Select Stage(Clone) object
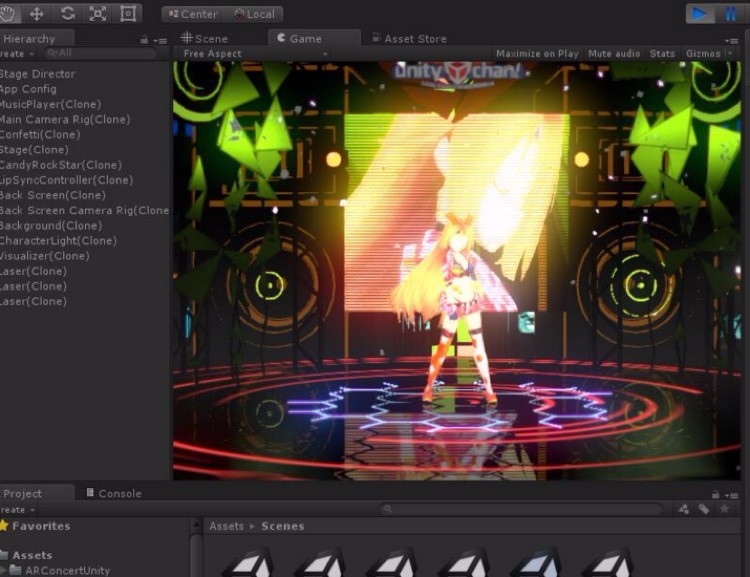 34,149
